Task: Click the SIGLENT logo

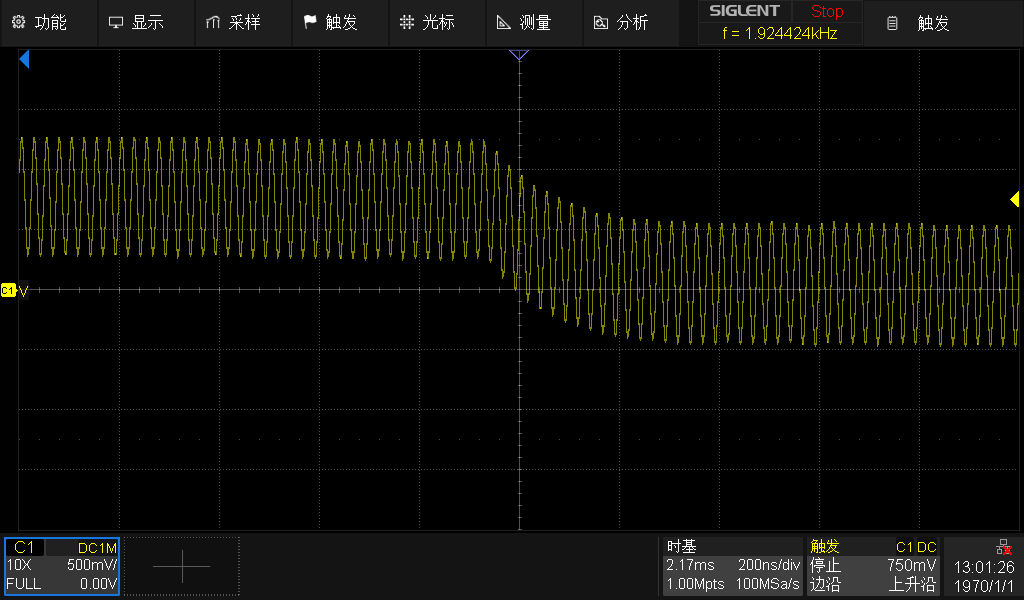Action: coord(744,11)
